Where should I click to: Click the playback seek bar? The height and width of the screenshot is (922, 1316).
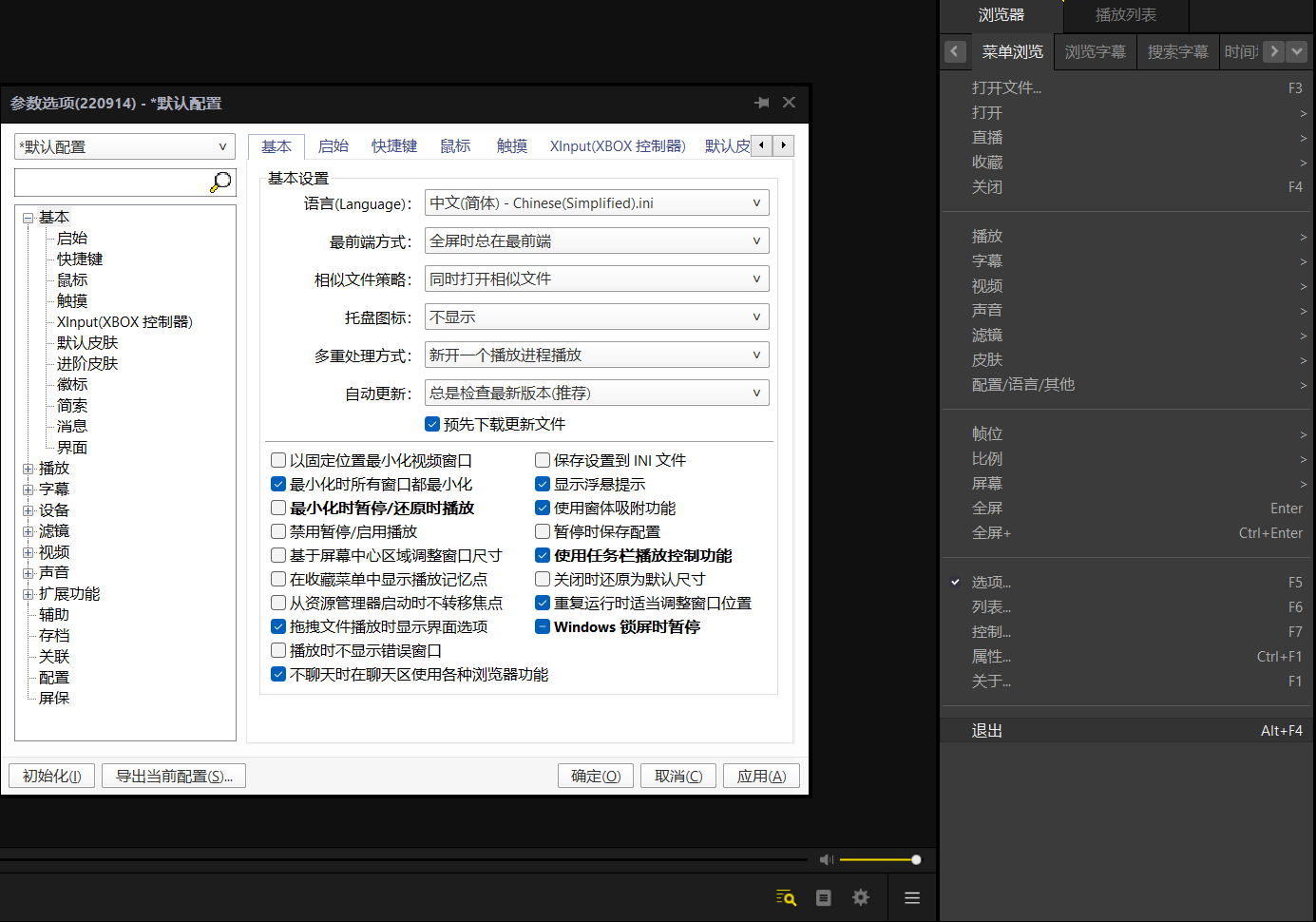point(405,860)
